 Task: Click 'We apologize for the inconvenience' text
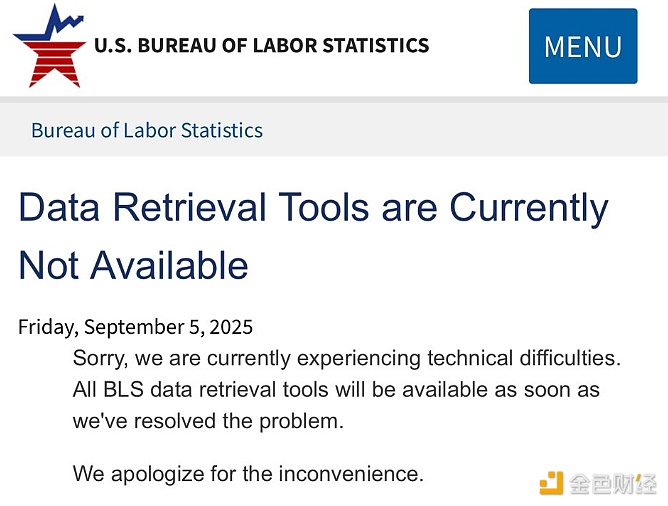click(x=248, y=473)
